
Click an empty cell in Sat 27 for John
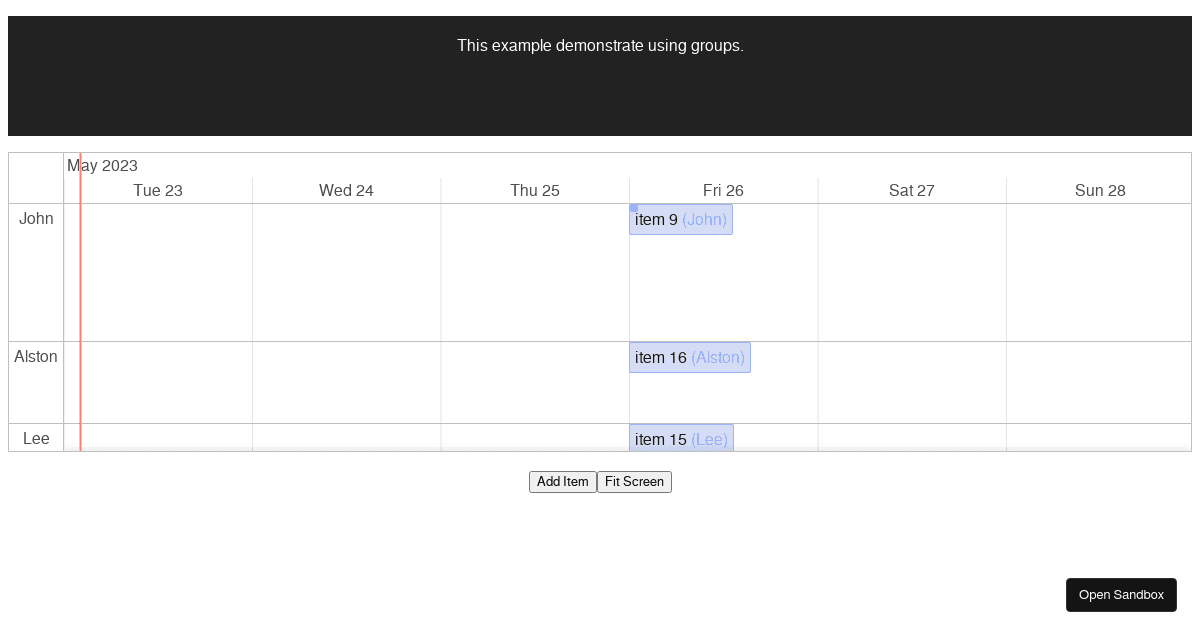tap(911, 270)
